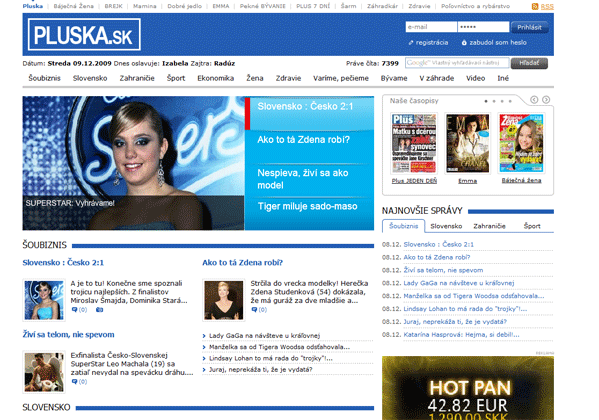Open Bájecná Žena top bar link

point(73,6)
